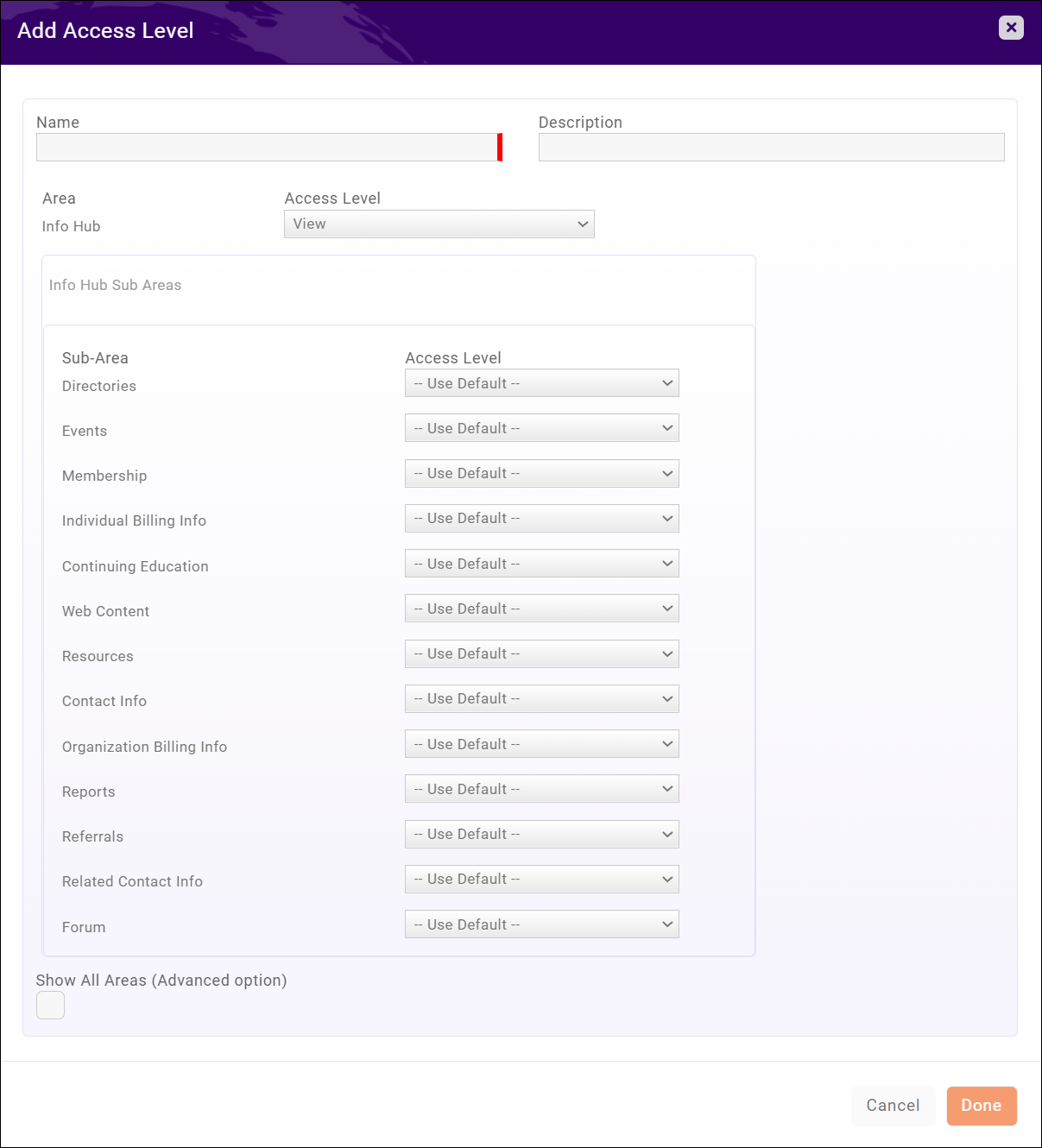This screenshot has width=1042, height=1148.
Task: Expand the Contact Info access dropdown
Action: tap(541, 698)
